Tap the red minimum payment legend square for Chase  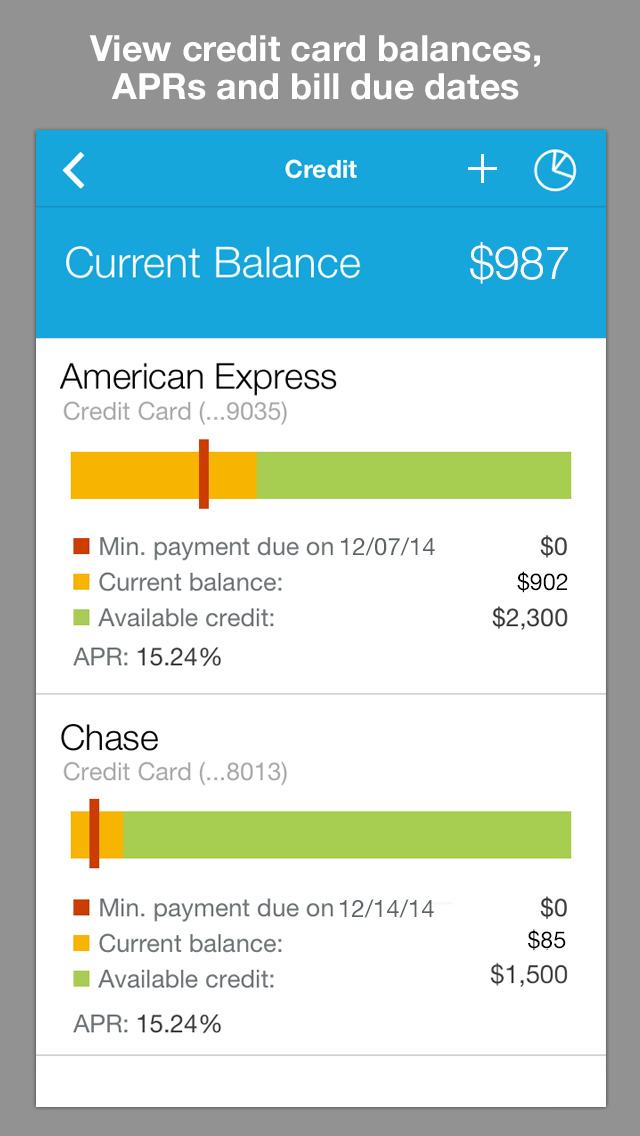[82, 908]
